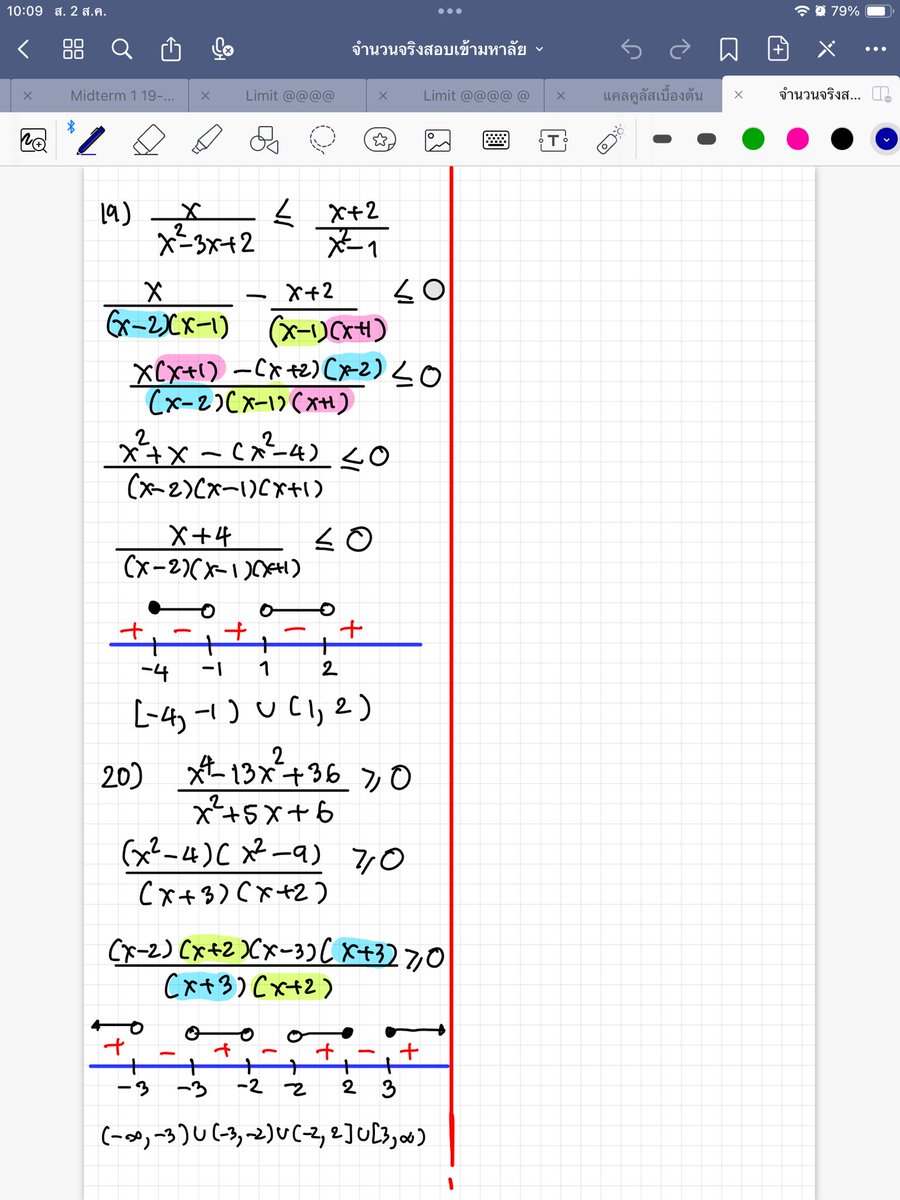Viewport: 900px width, 1200px height.
Task: Open the three-dot more options menu
Action: click(x=875, y=49)
